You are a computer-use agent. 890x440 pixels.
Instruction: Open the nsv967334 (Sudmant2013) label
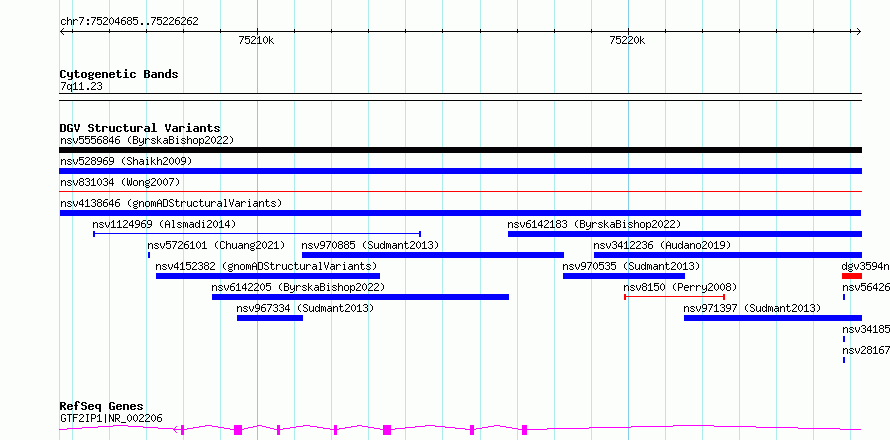(x=305, y=308)
